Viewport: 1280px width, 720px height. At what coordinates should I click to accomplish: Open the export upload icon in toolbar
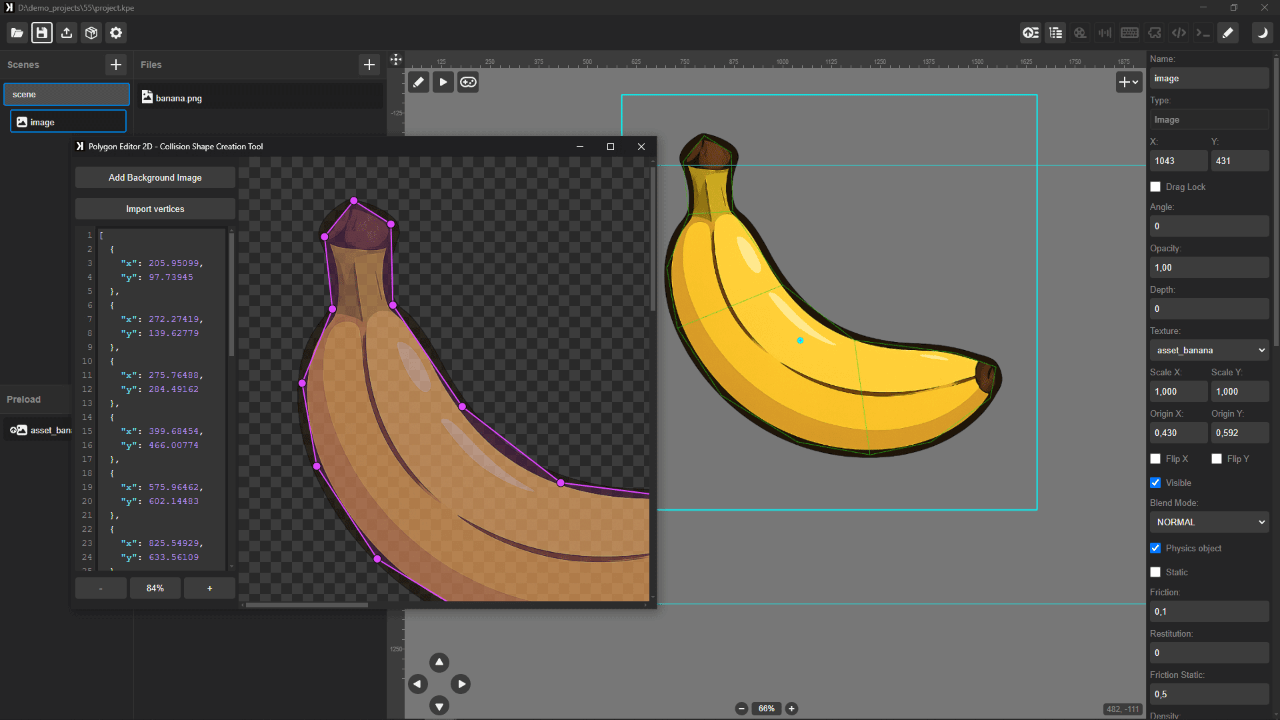click(x=66, y=33)
